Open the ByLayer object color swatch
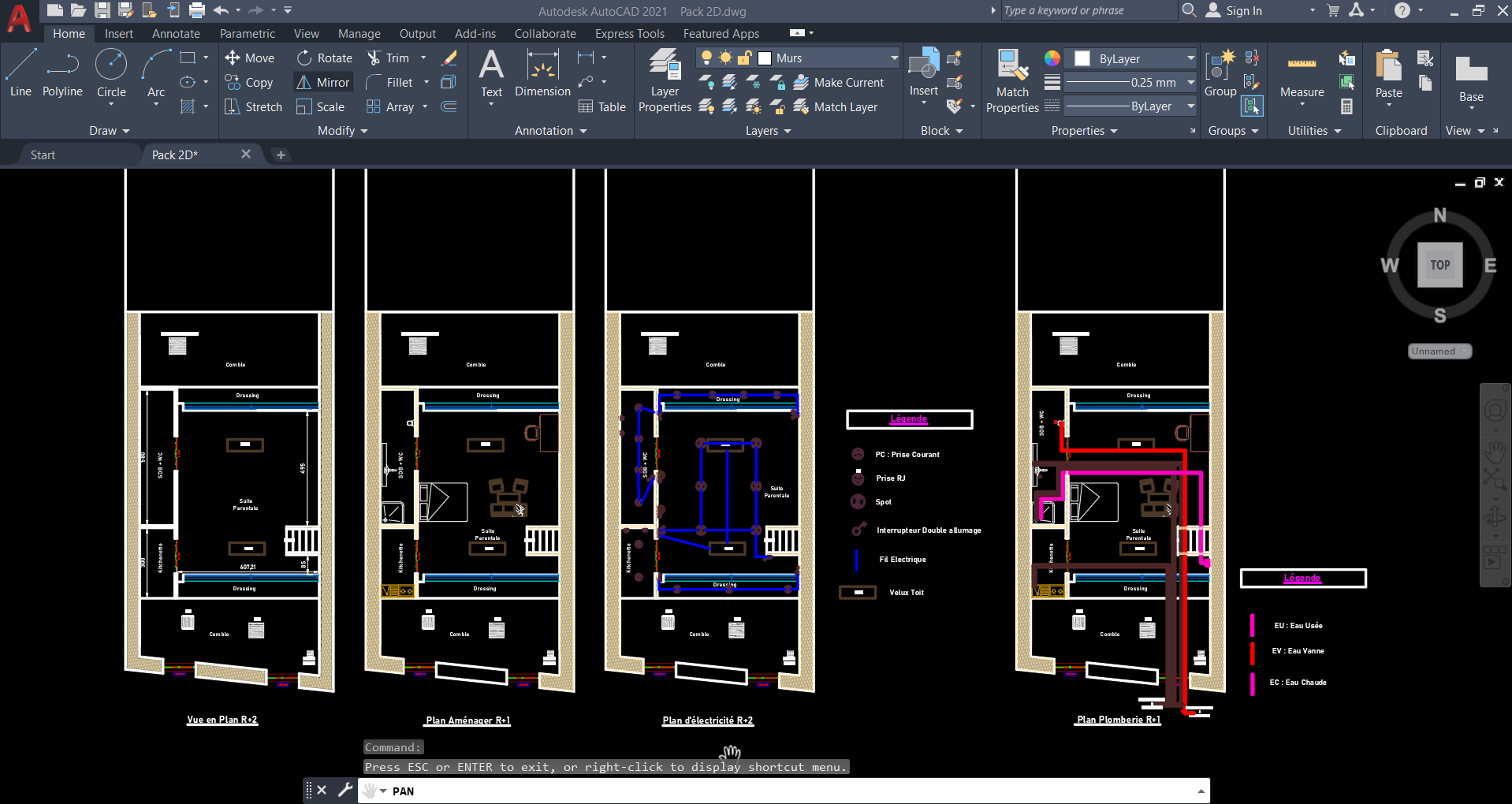The image size is (1512, 804). [x=1082, y=59]
